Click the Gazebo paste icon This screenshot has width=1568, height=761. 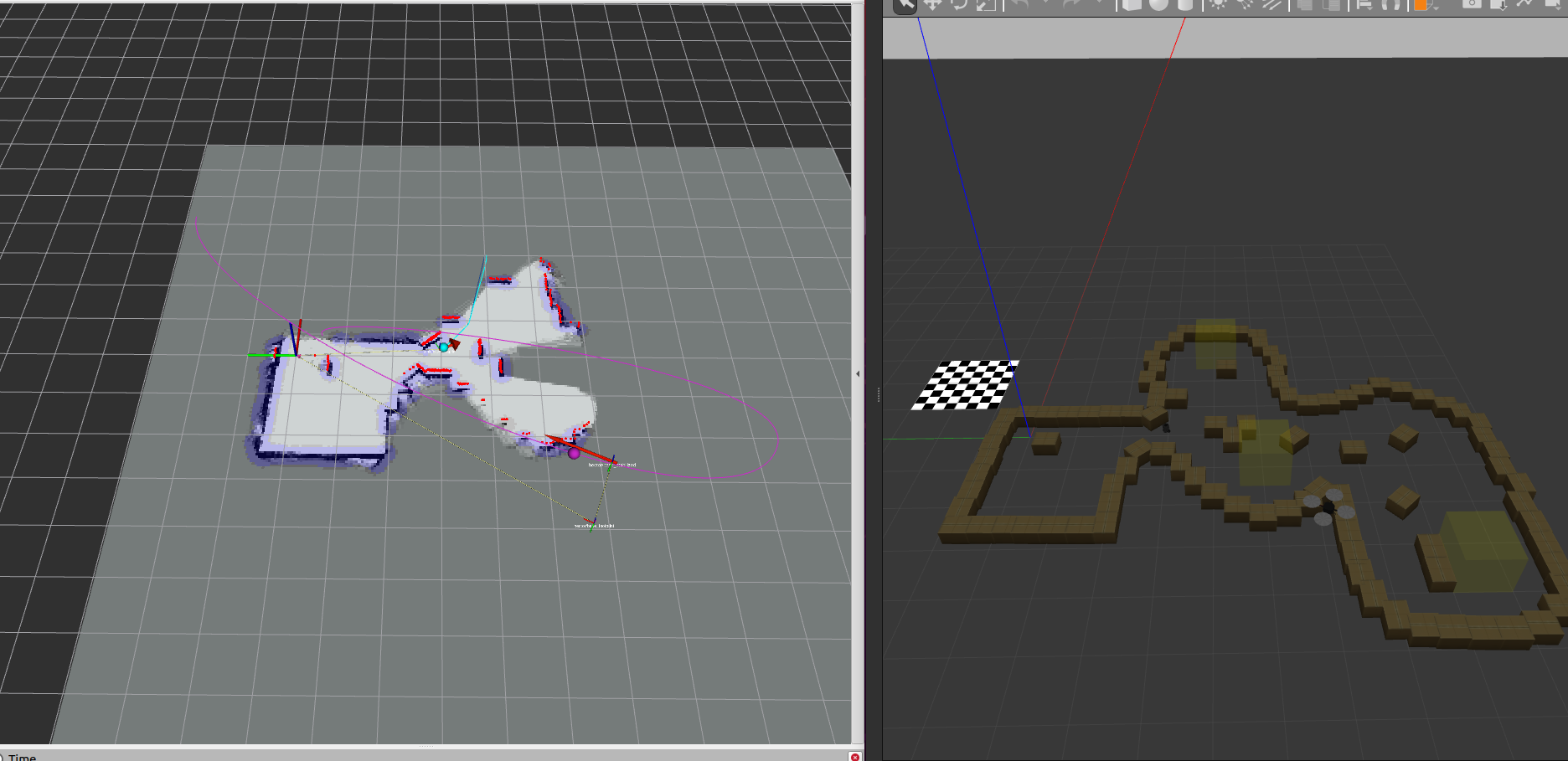(1331, 4)
